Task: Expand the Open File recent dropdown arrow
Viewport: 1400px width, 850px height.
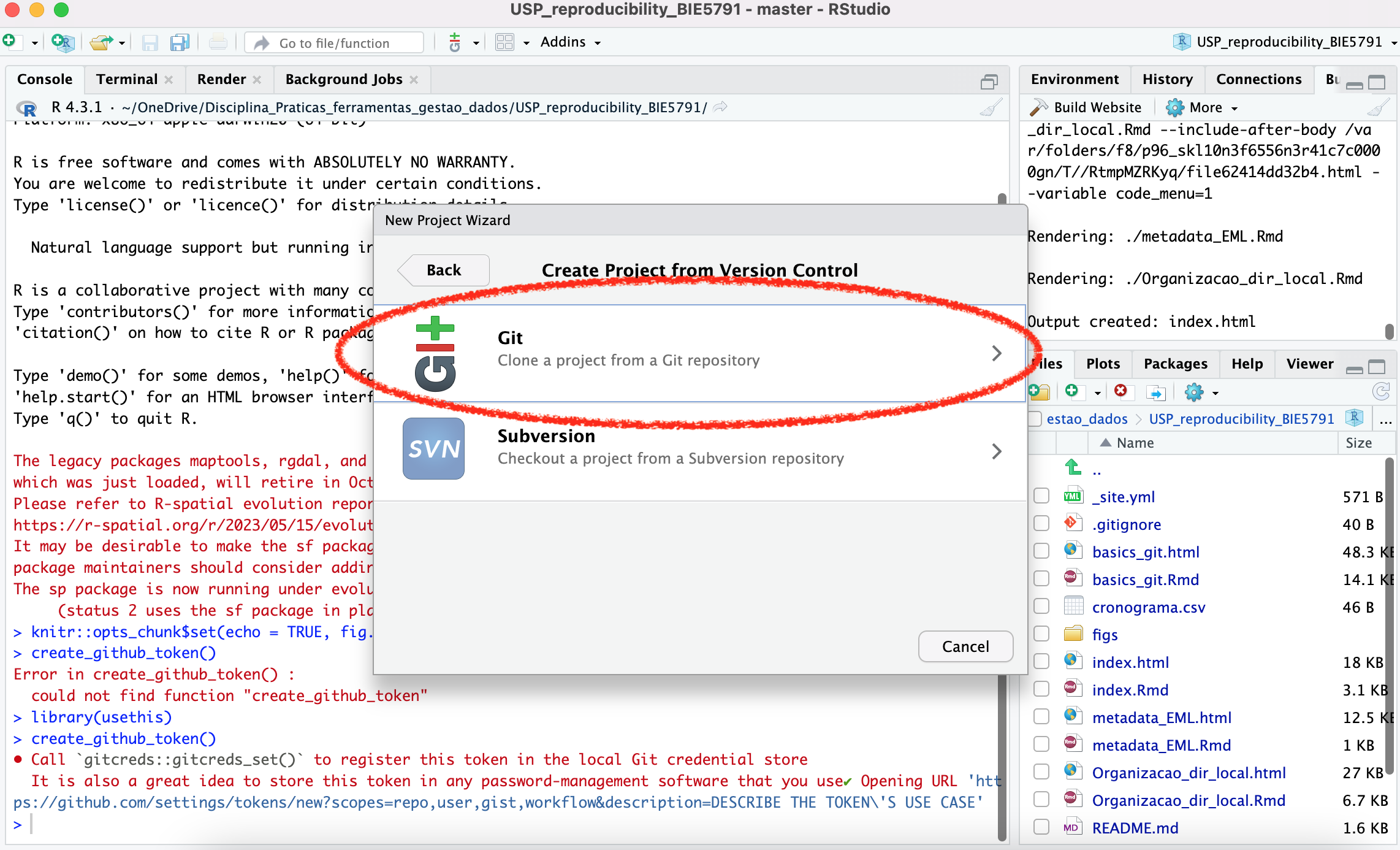Action: [122, 43]
